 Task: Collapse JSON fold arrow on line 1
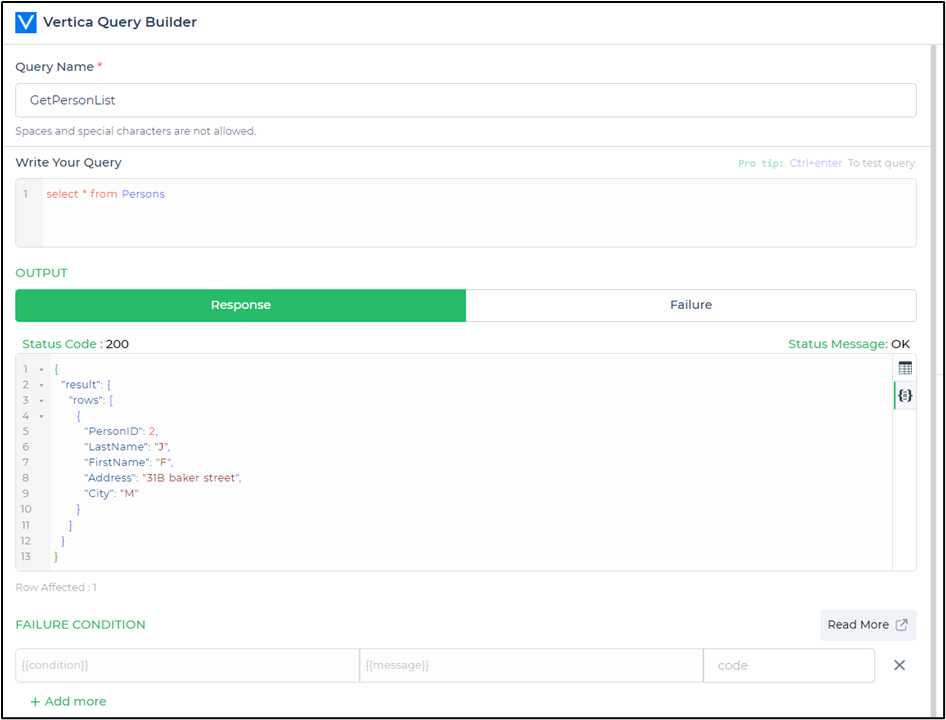coord(42,369)
